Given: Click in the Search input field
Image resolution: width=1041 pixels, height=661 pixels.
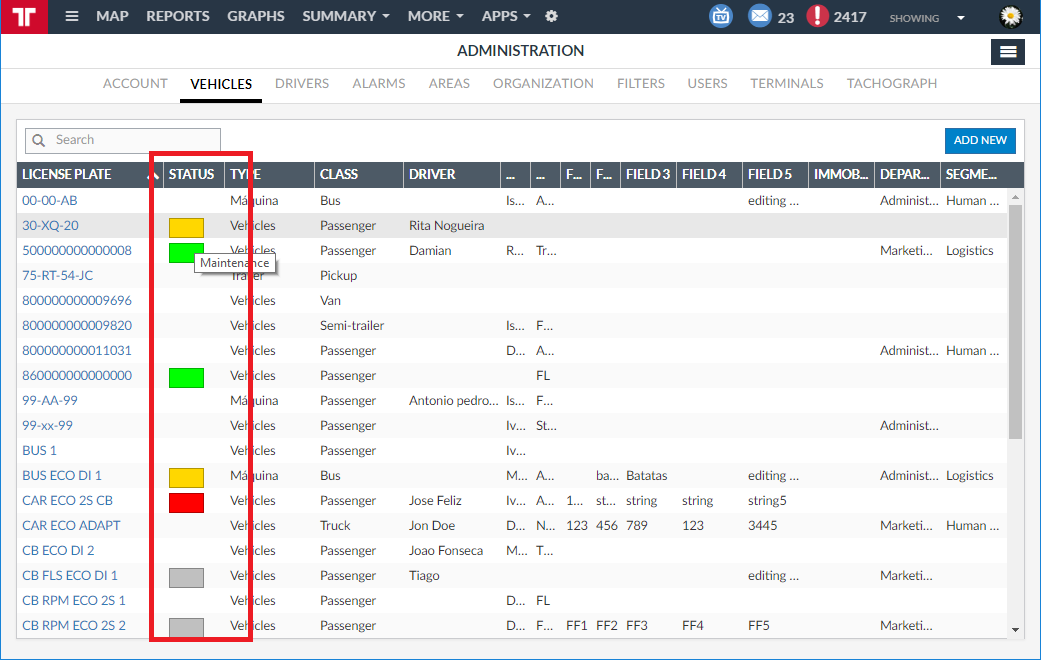Looking at the screenshot, I should tap(122, 140).
